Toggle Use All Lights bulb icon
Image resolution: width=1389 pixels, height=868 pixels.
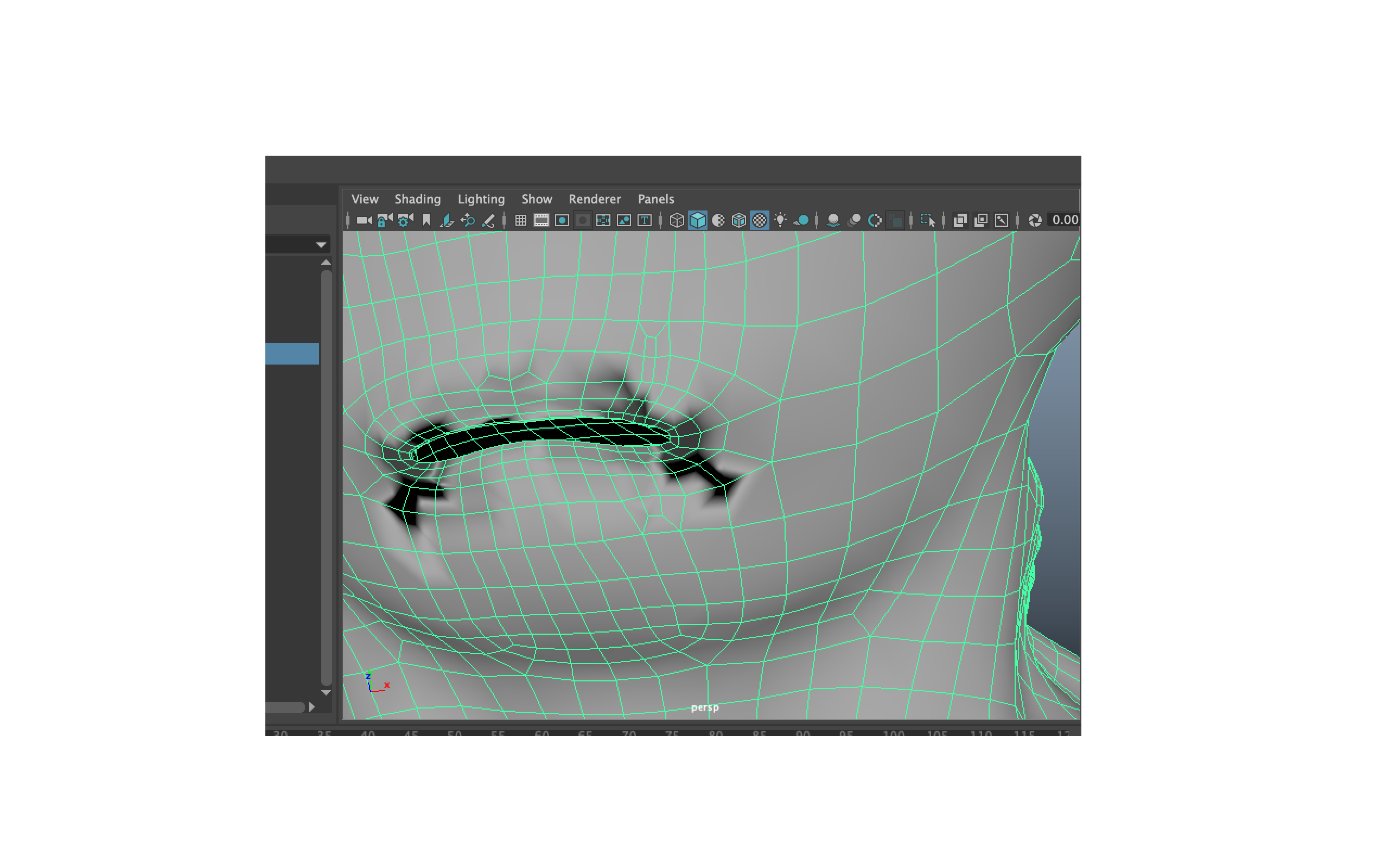coord(780,220)
